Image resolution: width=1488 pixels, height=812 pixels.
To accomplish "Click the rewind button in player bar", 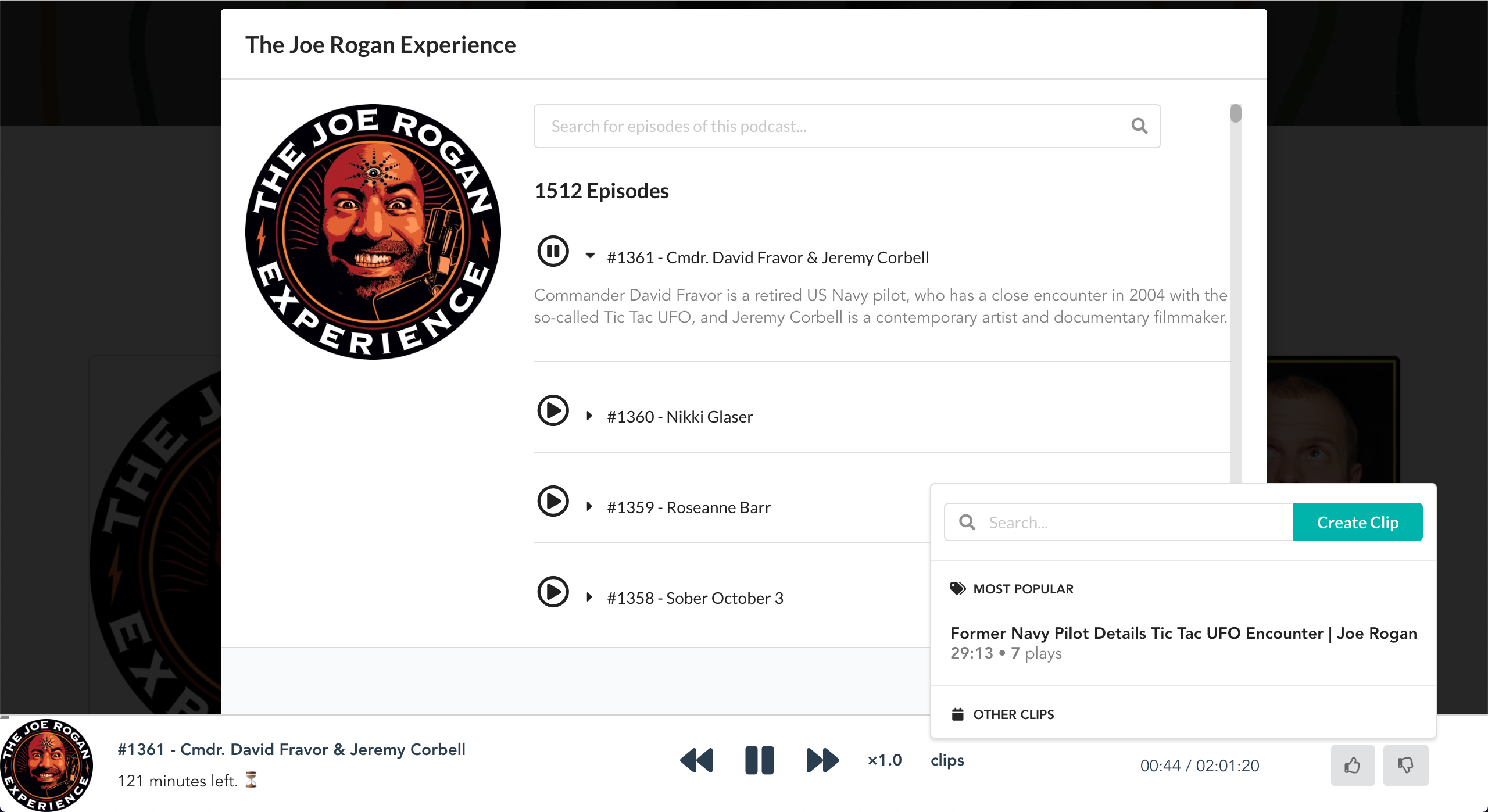I will point(696,760).
